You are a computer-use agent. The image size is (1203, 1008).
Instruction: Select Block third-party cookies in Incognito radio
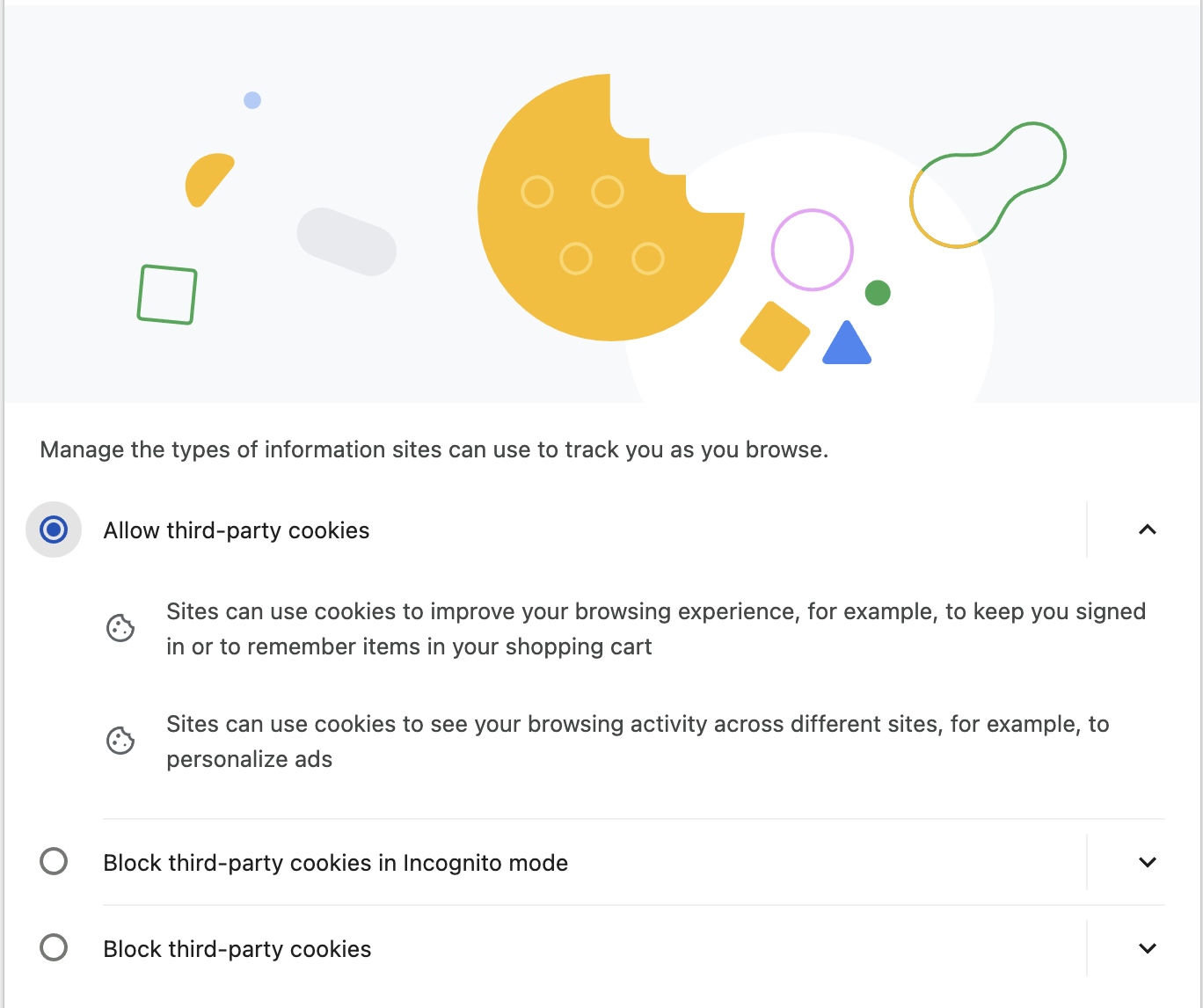54,861
